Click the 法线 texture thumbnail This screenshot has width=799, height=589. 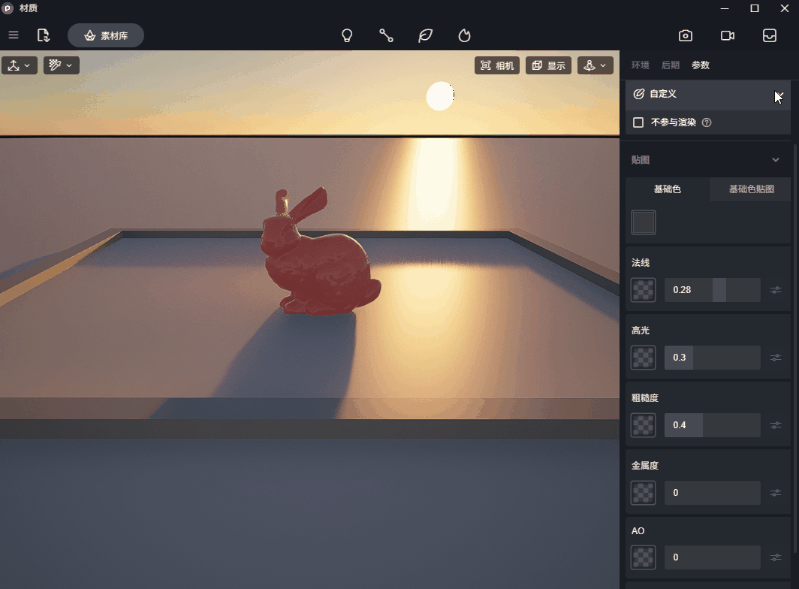tap(643, 290)
